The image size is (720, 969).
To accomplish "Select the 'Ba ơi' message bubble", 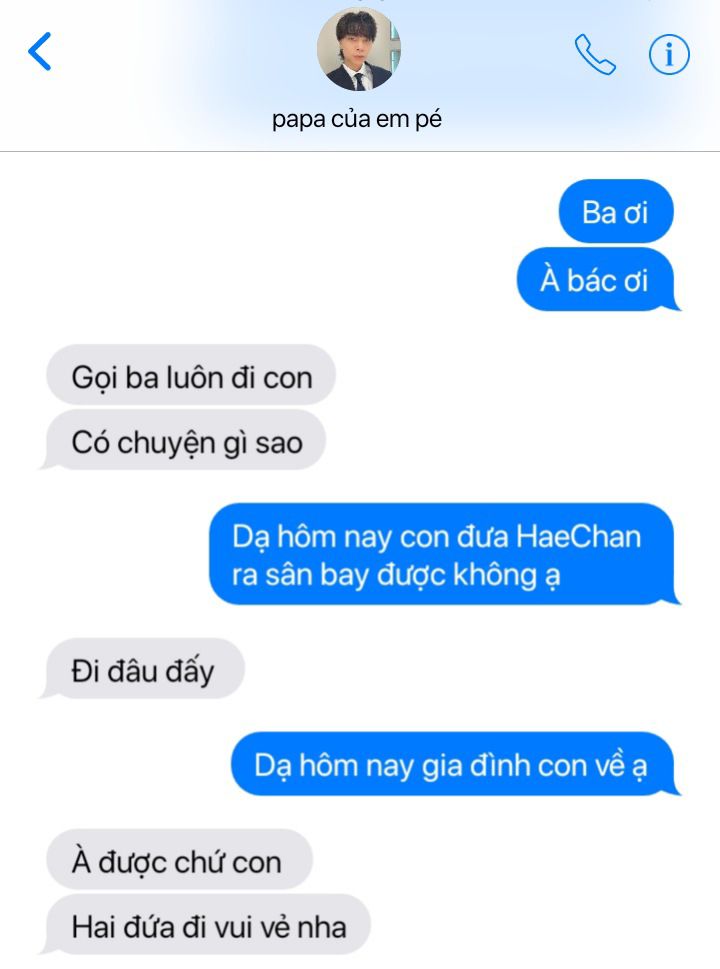I will click(616, 211).
